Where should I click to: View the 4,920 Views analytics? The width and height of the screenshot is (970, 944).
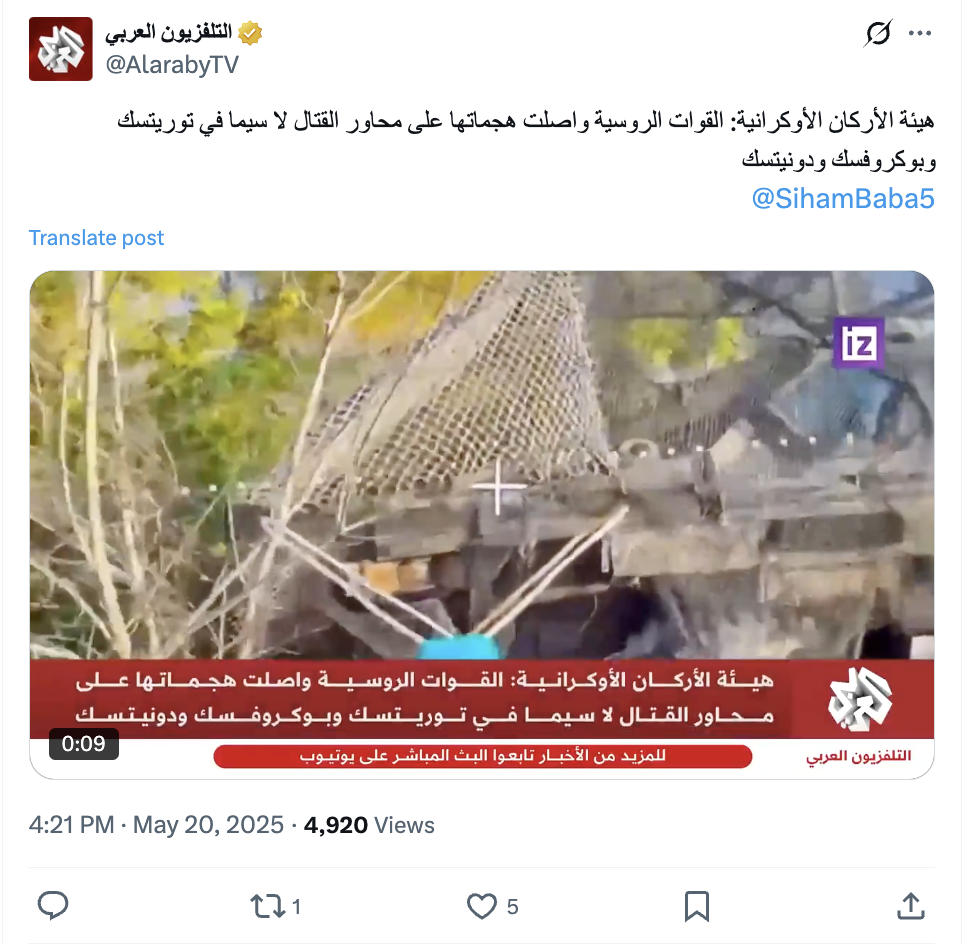(x=369, y=825)
